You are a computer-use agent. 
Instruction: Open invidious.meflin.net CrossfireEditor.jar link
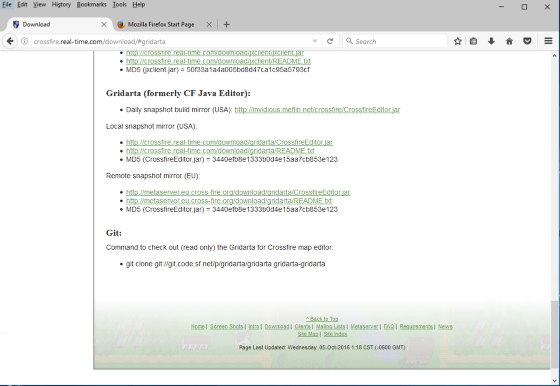pos(317,110)
